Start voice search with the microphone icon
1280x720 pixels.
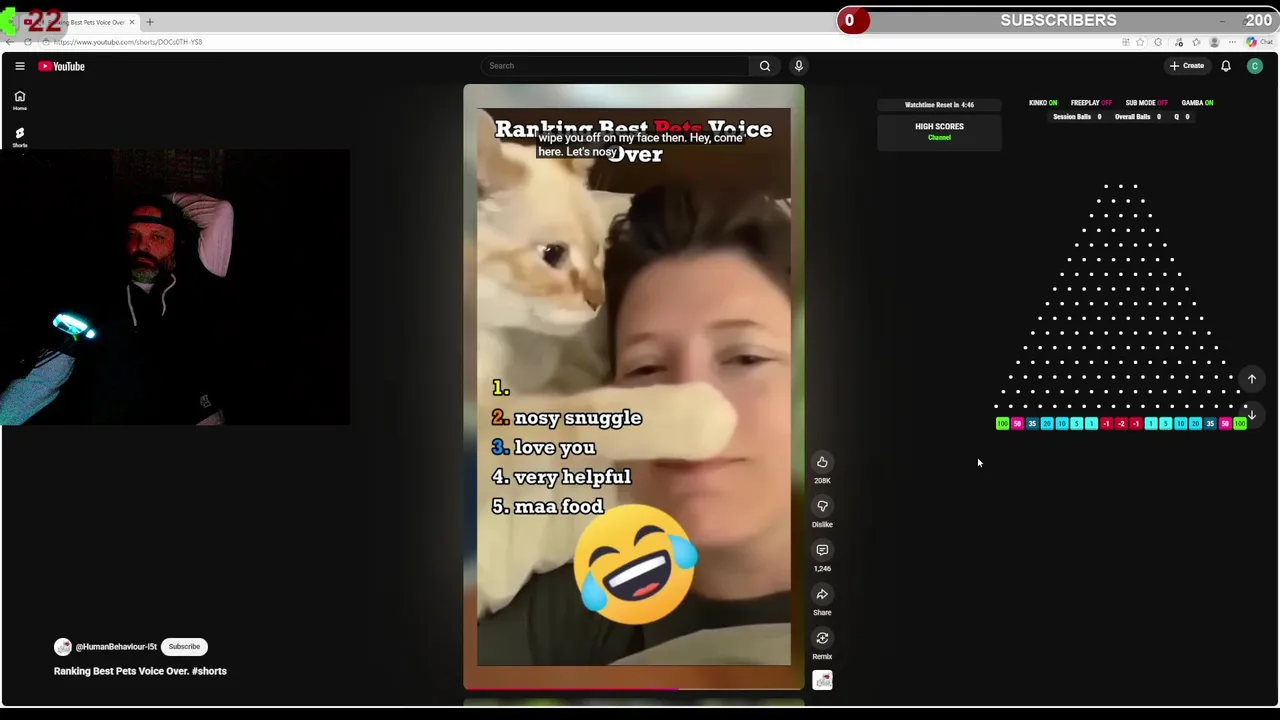click(799, 66)
